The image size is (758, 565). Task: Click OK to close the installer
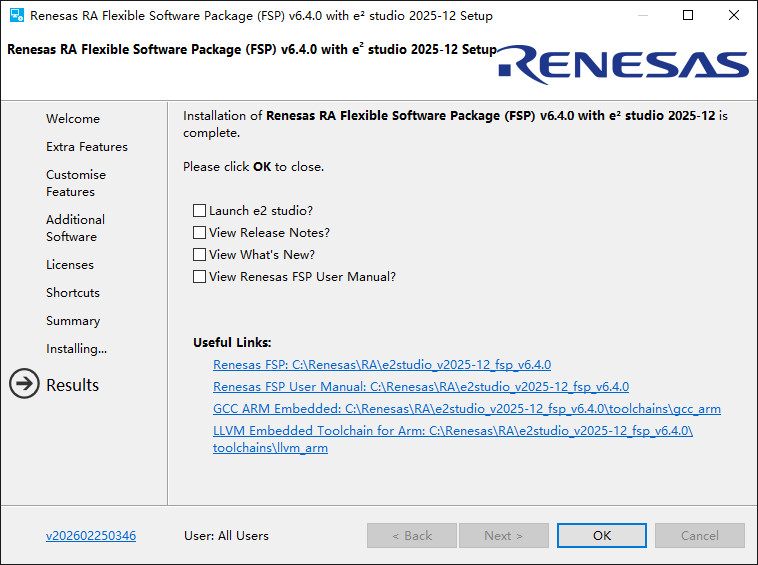(x=602, y=536)
